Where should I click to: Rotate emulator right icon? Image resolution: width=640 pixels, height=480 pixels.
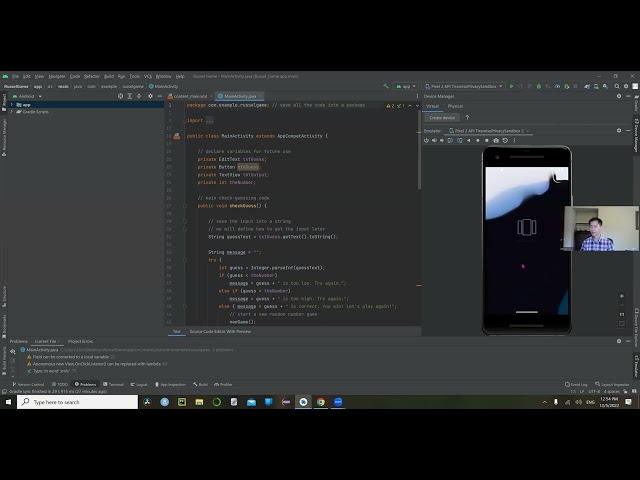459,140
